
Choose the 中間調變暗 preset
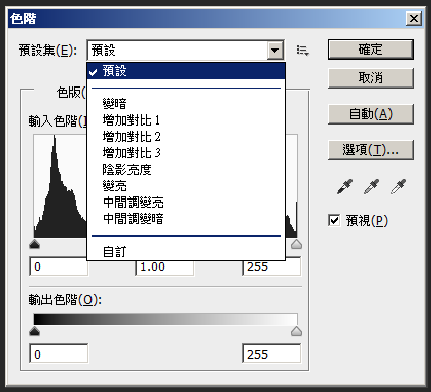pos(186,219)
